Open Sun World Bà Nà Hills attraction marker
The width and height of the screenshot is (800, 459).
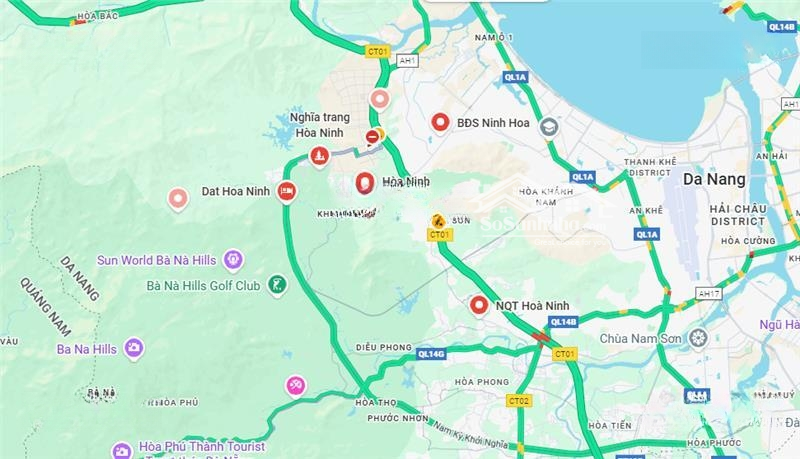(x=233, y=260)
